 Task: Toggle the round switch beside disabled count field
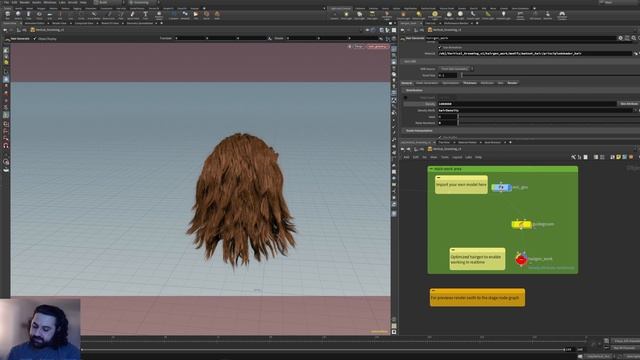(x=405, y=98)
